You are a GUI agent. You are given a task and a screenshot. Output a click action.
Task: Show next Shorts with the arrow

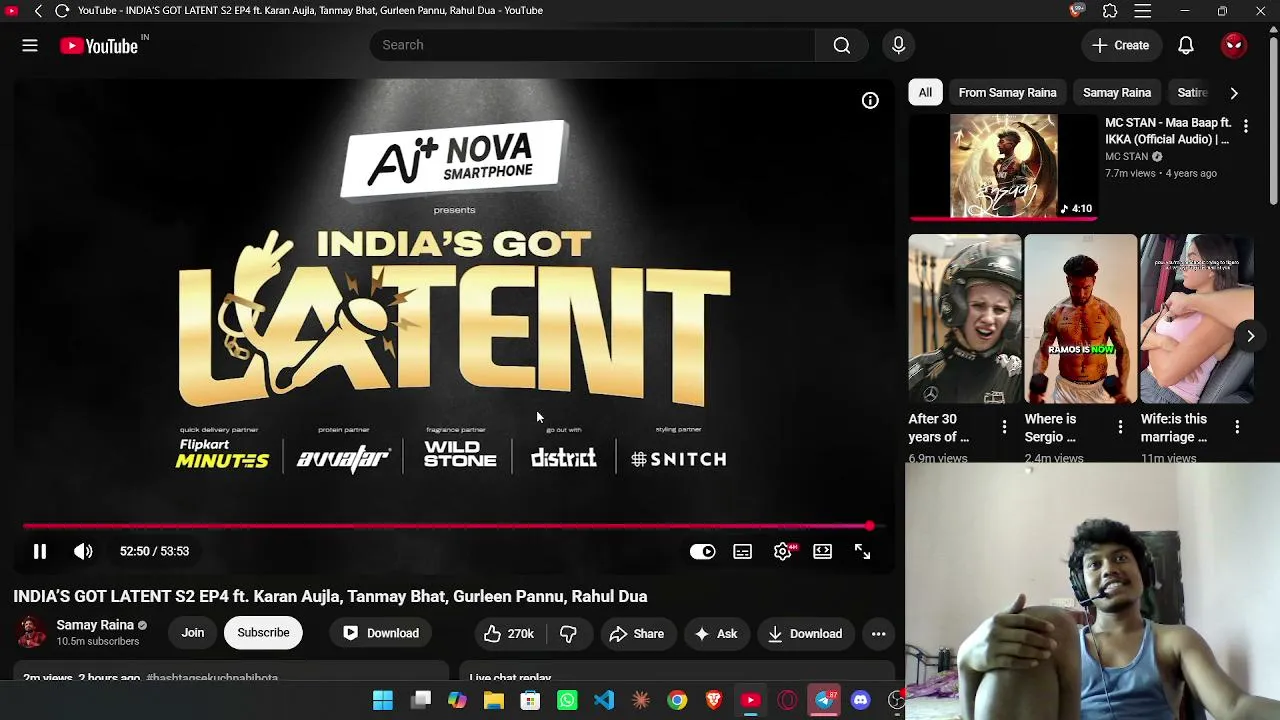[1250, 336]
